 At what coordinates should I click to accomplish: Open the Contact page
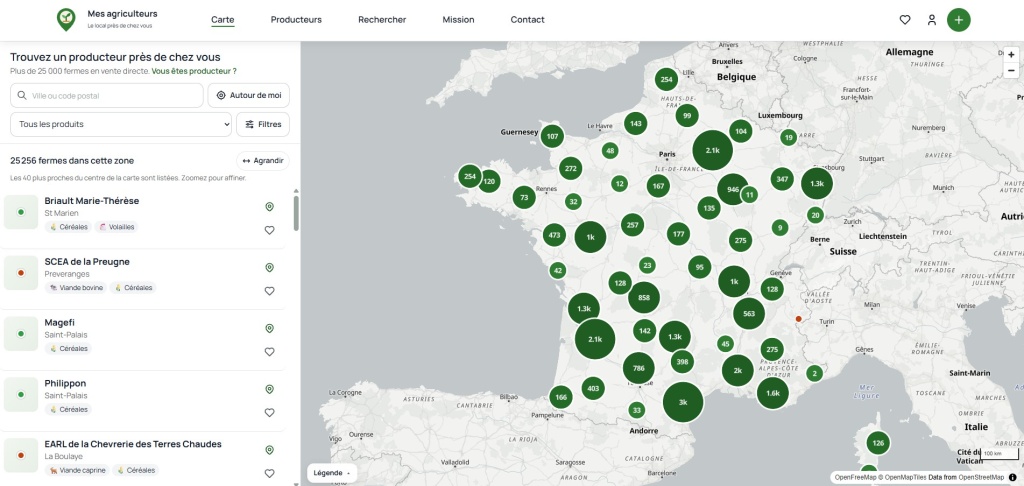[528, 20]
